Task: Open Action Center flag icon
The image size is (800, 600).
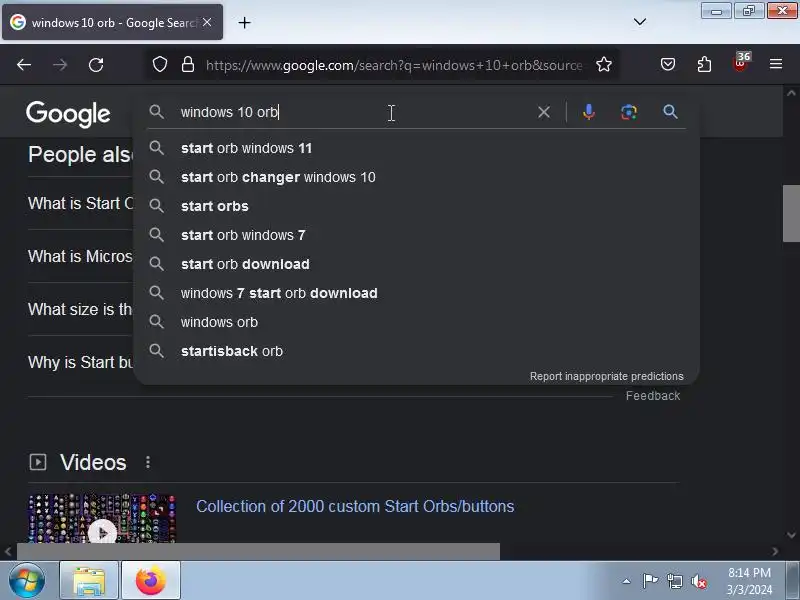Action: 650,581
